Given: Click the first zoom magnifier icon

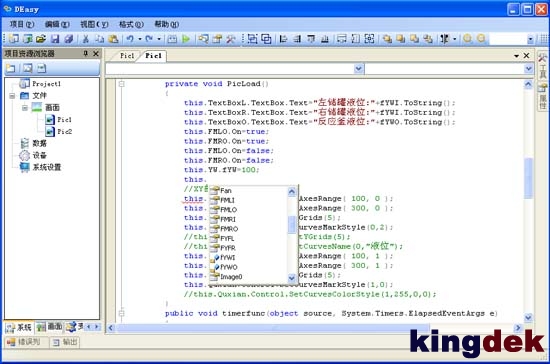Looking at the screenshot, I should 467,39.
